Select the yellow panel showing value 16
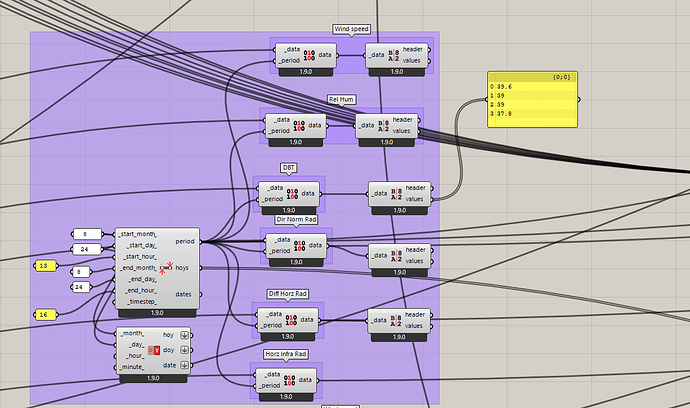Image resolution: width=690 pixels, height=408 pixels. (45, 315)
